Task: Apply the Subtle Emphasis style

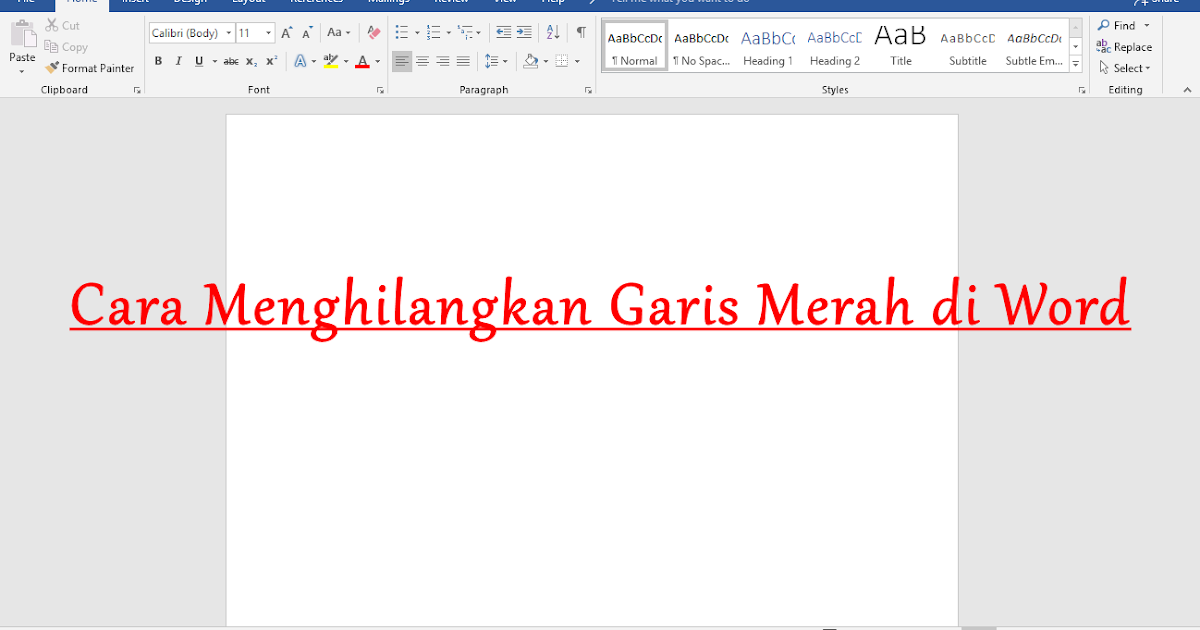Action: [x=1034, y=46]
